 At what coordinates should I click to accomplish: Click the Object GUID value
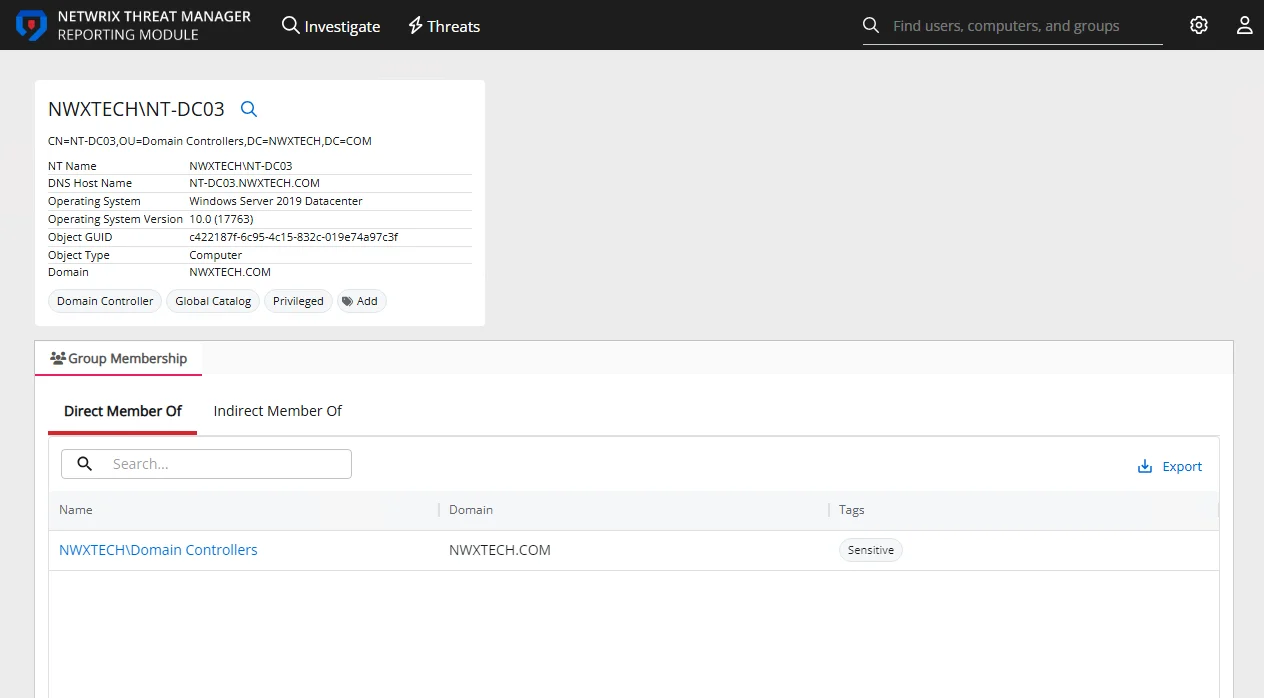tap(294, 237)
